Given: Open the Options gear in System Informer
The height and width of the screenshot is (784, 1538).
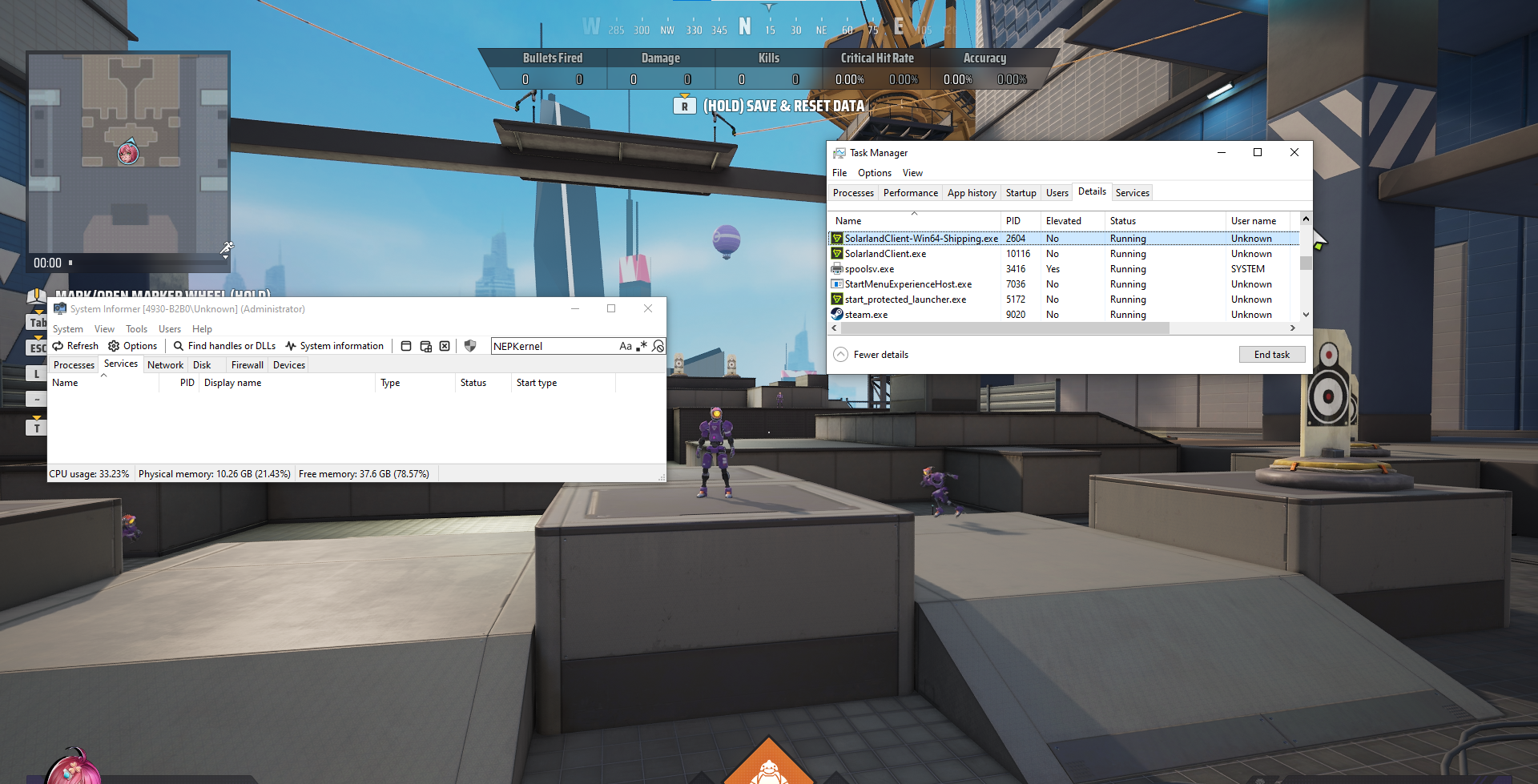Looking at the screenshot, I should (x=114, y=346).
